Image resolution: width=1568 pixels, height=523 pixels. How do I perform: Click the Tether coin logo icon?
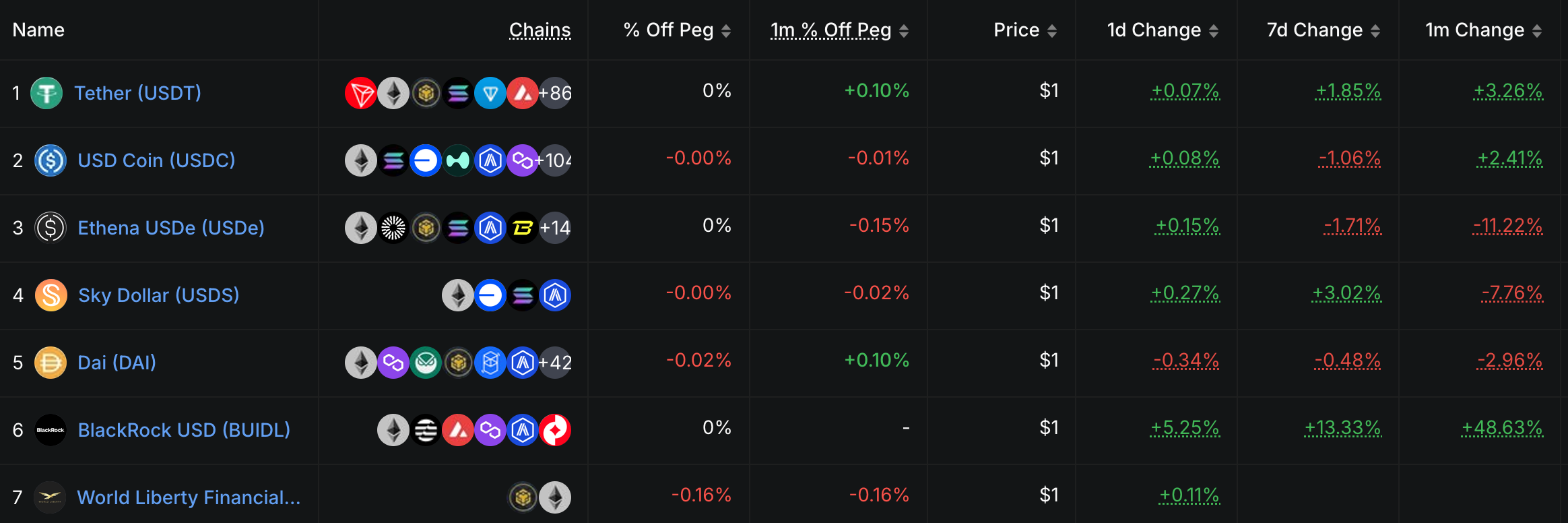(46, 93)
